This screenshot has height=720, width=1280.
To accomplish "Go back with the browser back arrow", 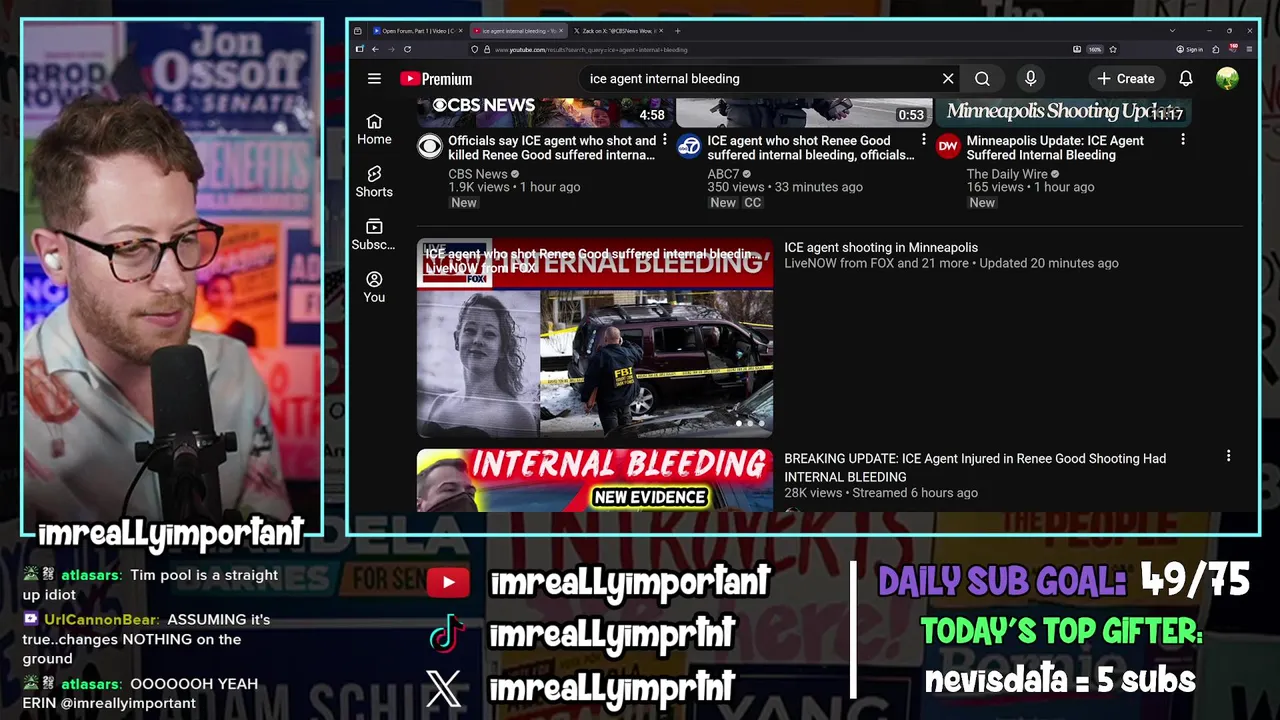I will tap(375, 49).
